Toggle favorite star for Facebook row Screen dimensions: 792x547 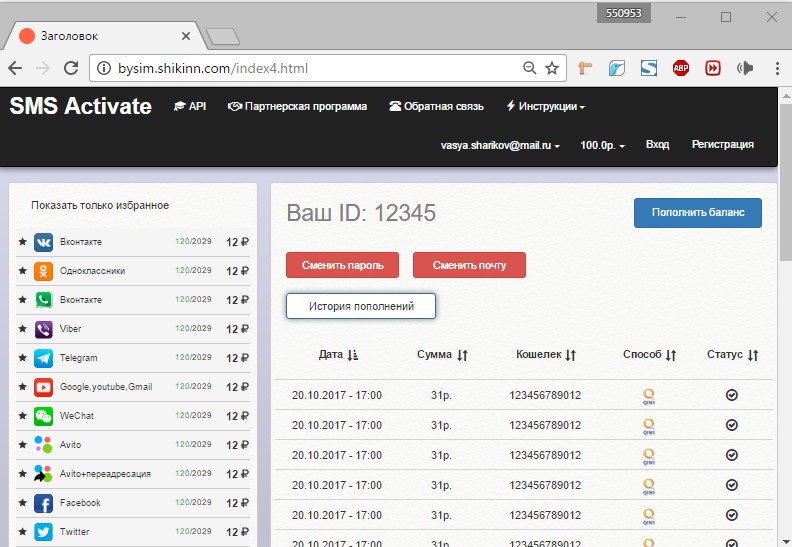pyautogui.click(x=22, y=503)
